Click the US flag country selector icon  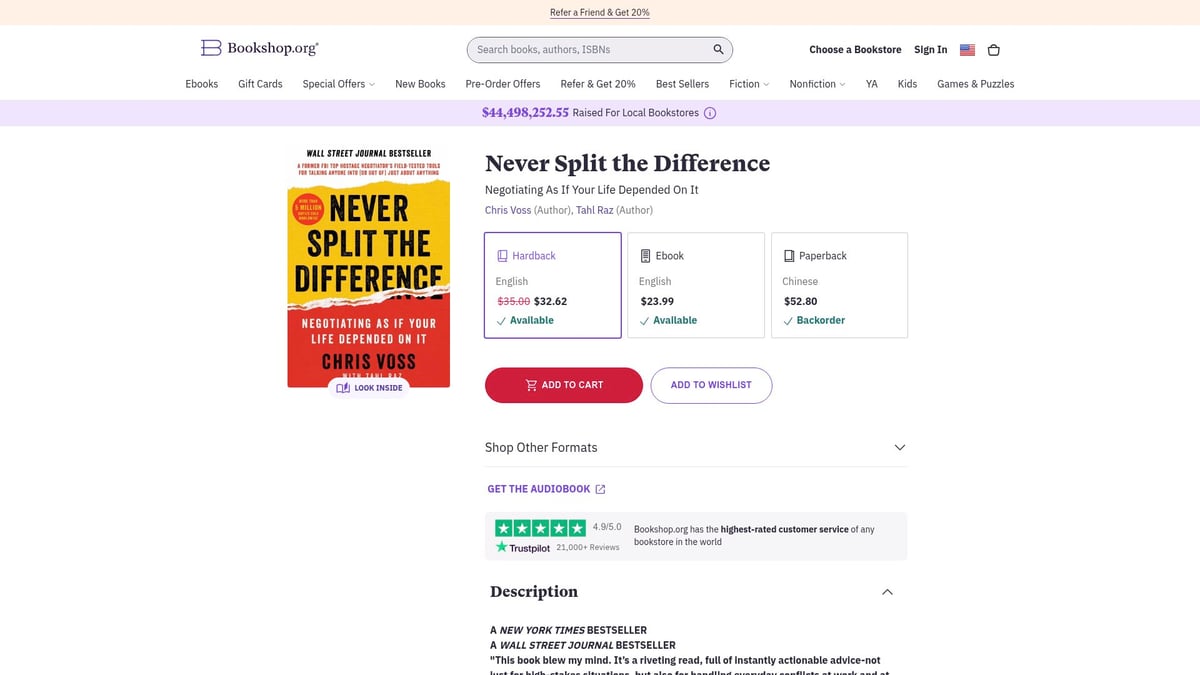(966, 49)
